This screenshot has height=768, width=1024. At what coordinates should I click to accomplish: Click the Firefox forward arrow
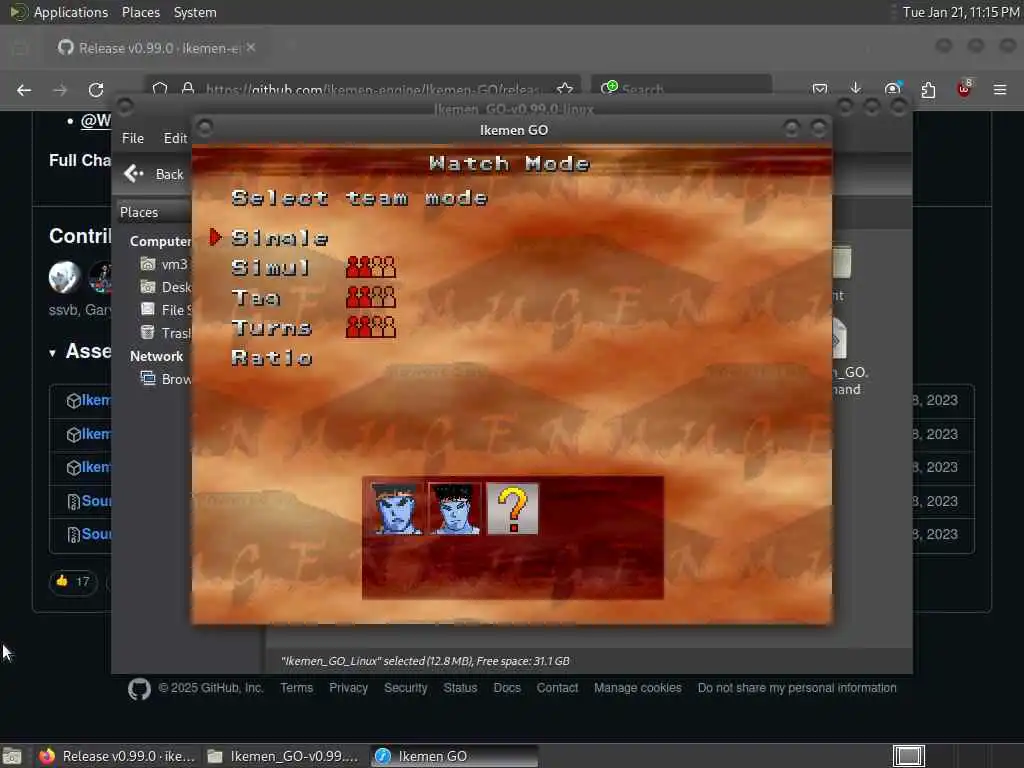click(60, 89)
